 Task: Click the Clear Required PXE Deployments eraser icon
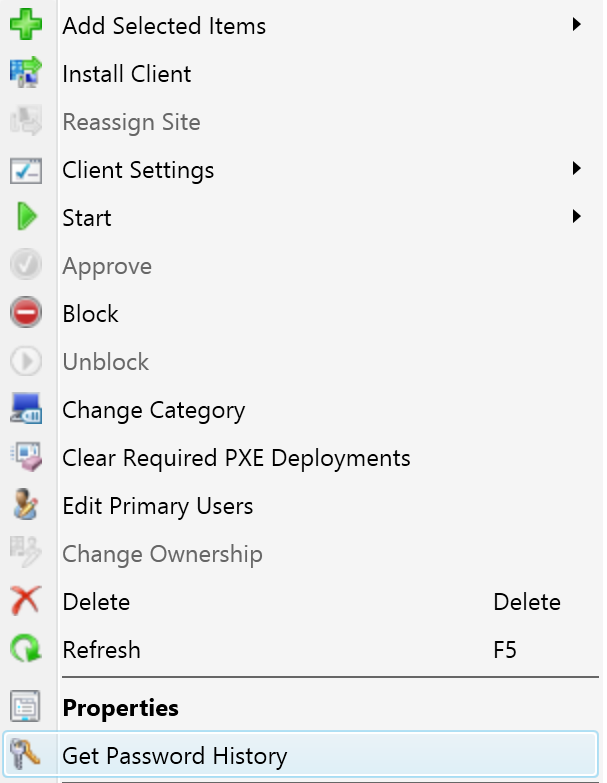[x=25, y=456]
